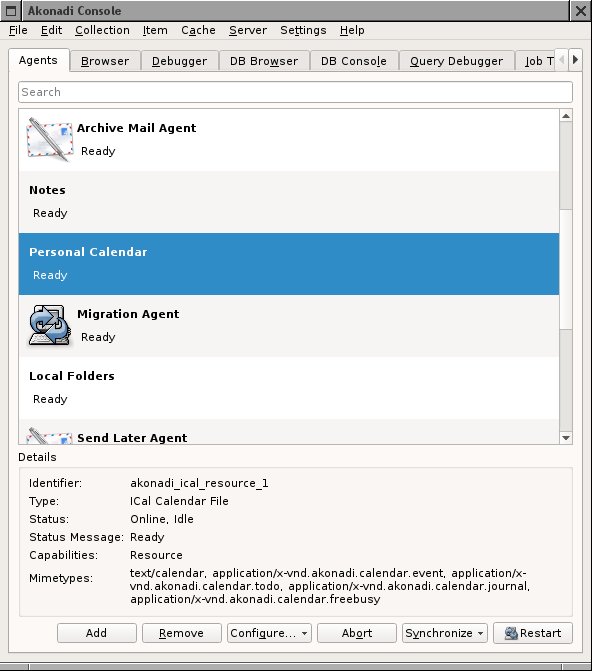The image size is (592, 671).
Task: Open the window menu icon in title bar
Action: (x=11, y=11)
